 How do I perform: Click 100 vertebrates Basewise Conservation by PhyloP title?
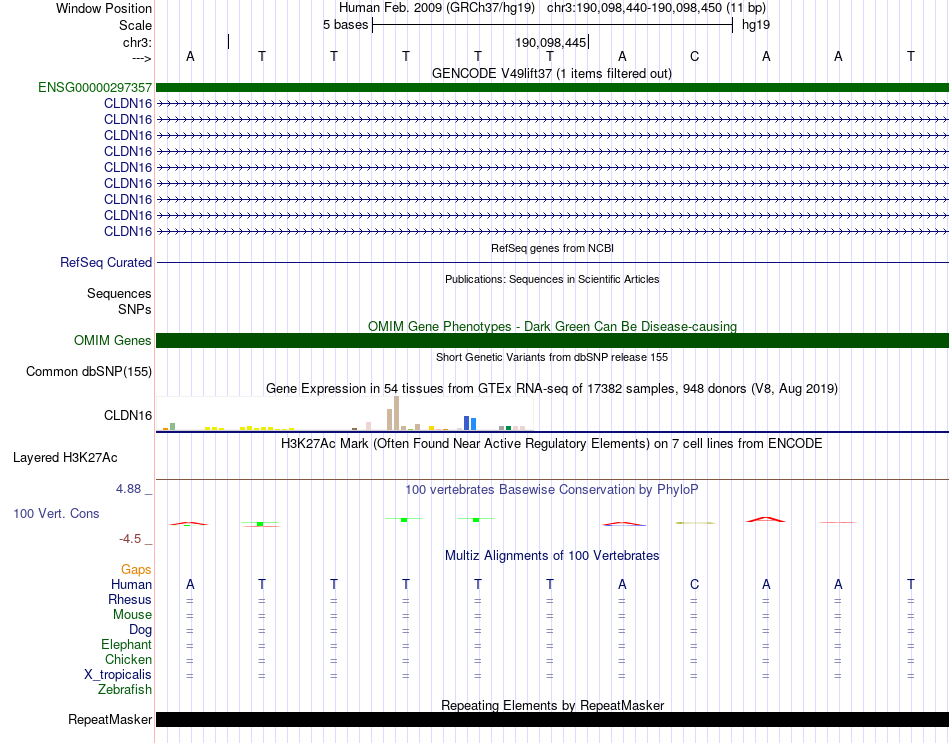[552, 489]
